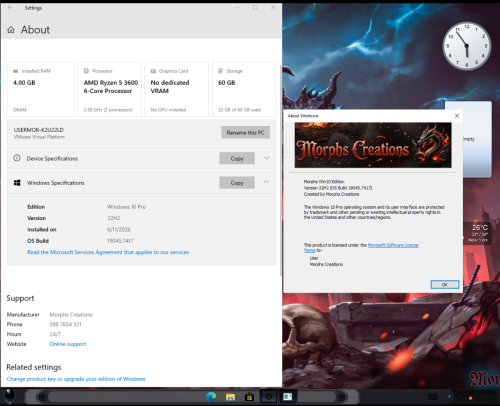
Task: Select the Settings gear taskbar icon
Action: tap(268, 397)
